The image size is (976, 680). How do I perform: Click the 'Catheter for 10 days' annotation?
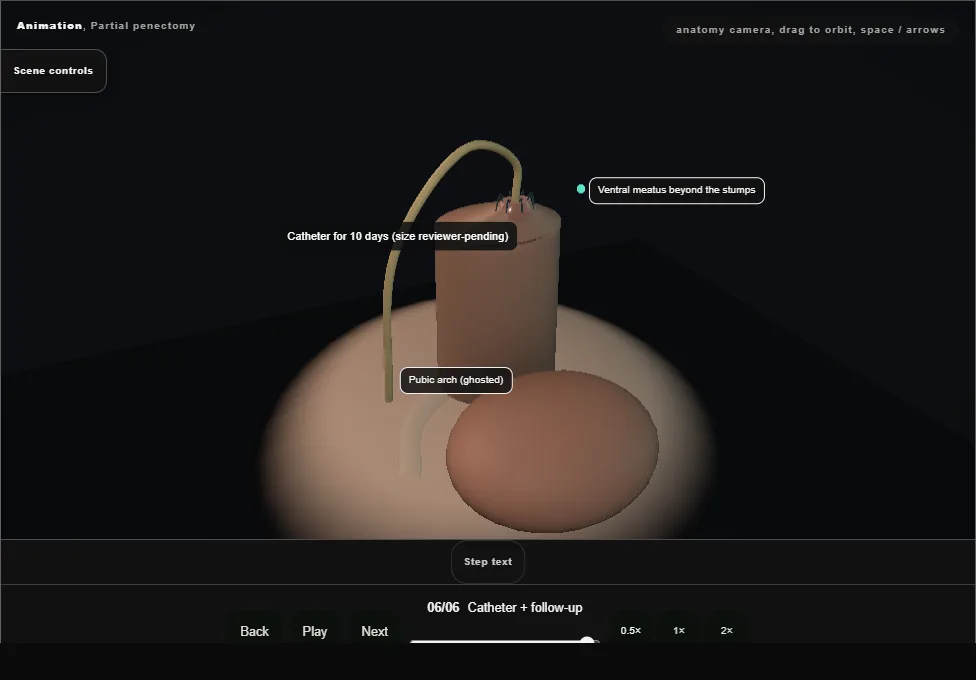(398, 236)
